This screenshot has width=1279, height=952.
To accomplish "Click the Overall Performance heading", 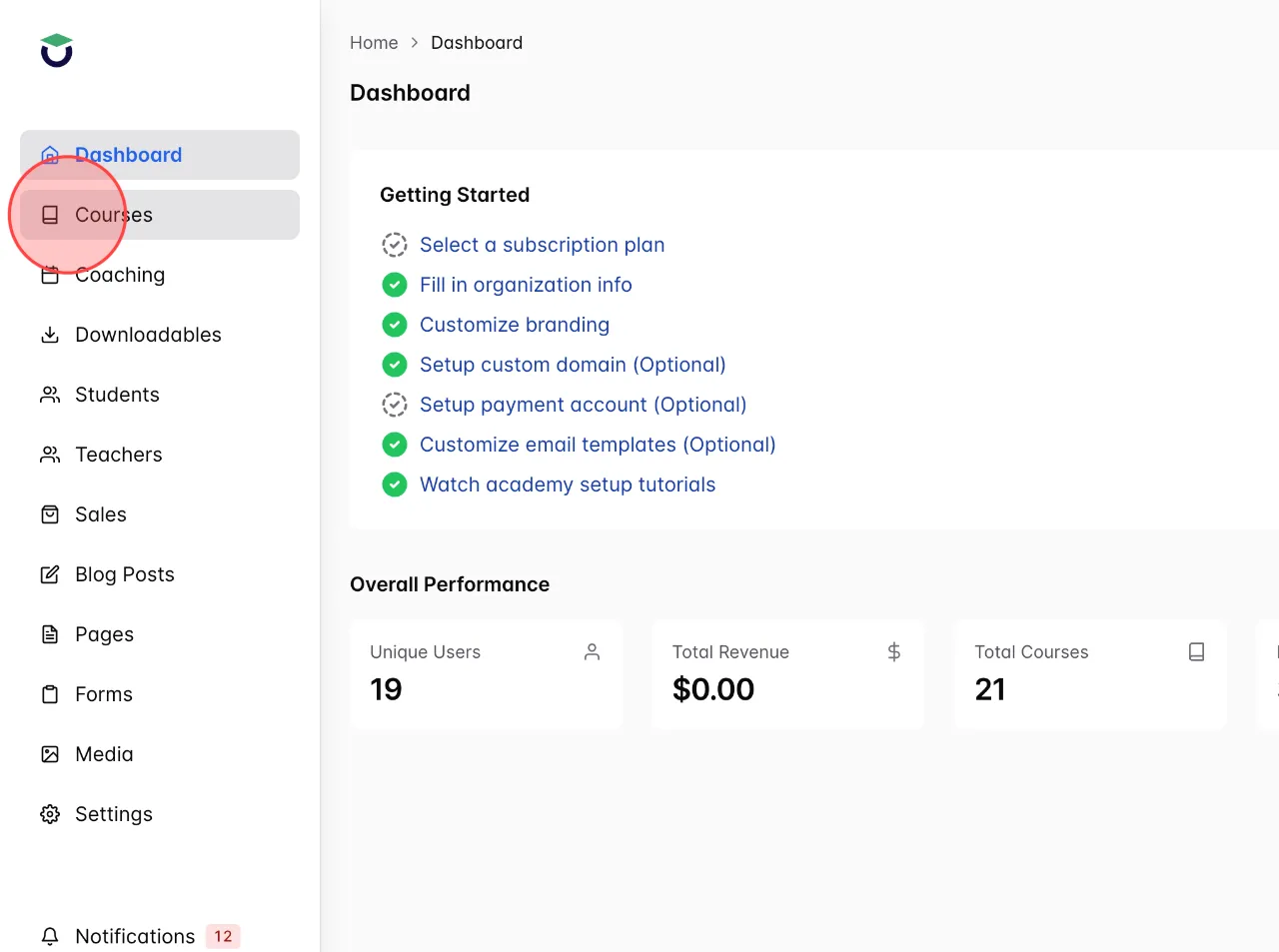I will [450, 584].
